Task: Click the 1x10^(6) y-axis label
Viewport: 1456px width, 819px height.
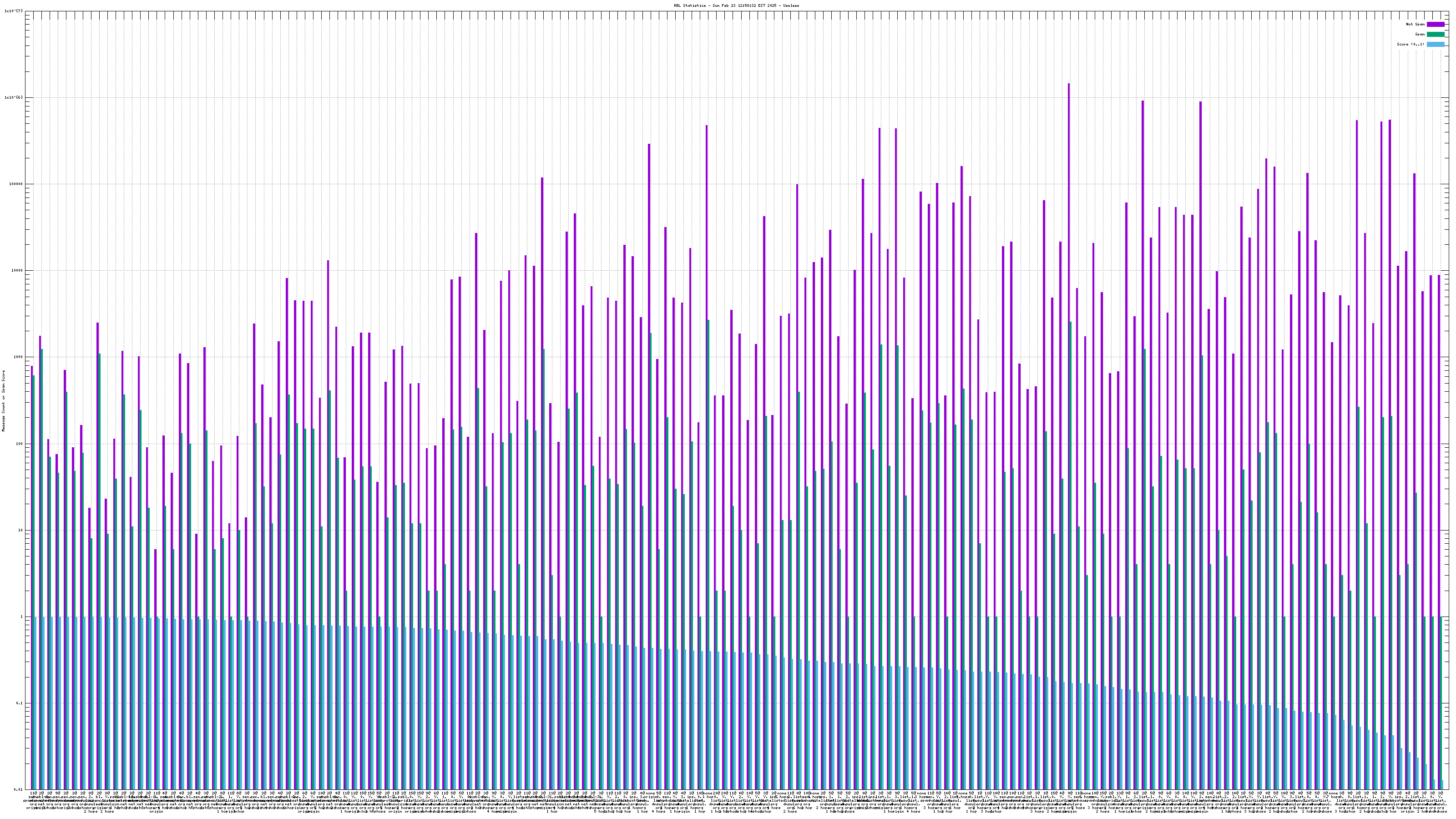Action: pyautogui.click(x=14, y=97)
